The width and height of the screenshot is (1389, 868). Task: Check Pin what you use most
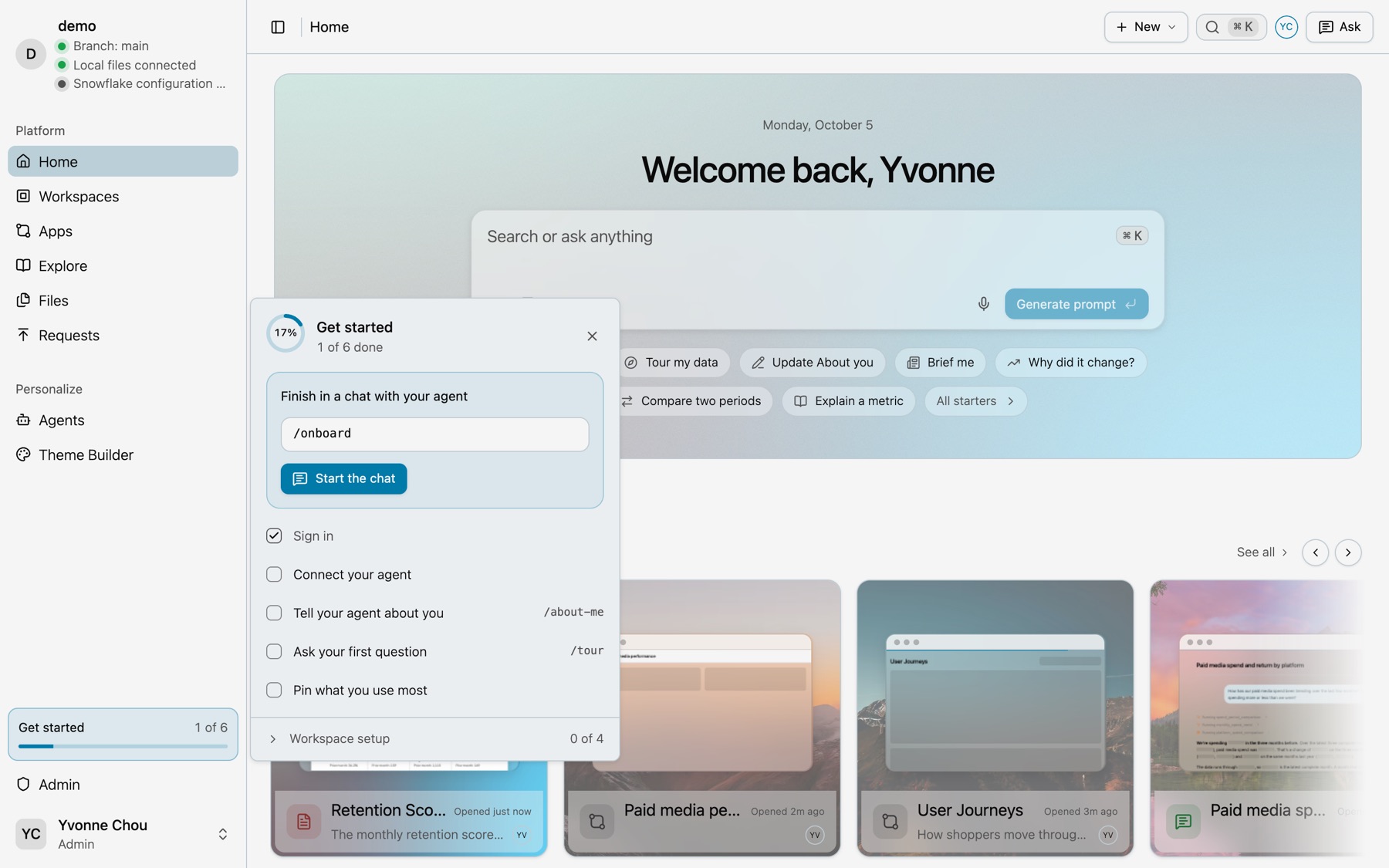274,690
